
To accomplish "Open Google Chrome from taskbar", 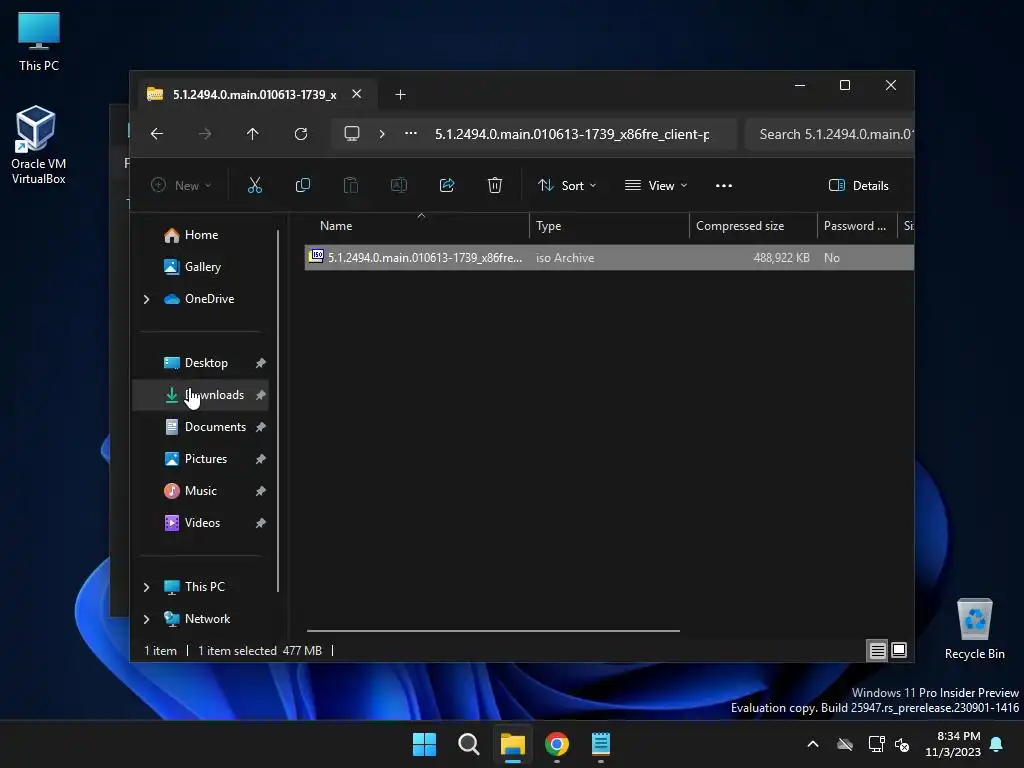I will point(557,744).
